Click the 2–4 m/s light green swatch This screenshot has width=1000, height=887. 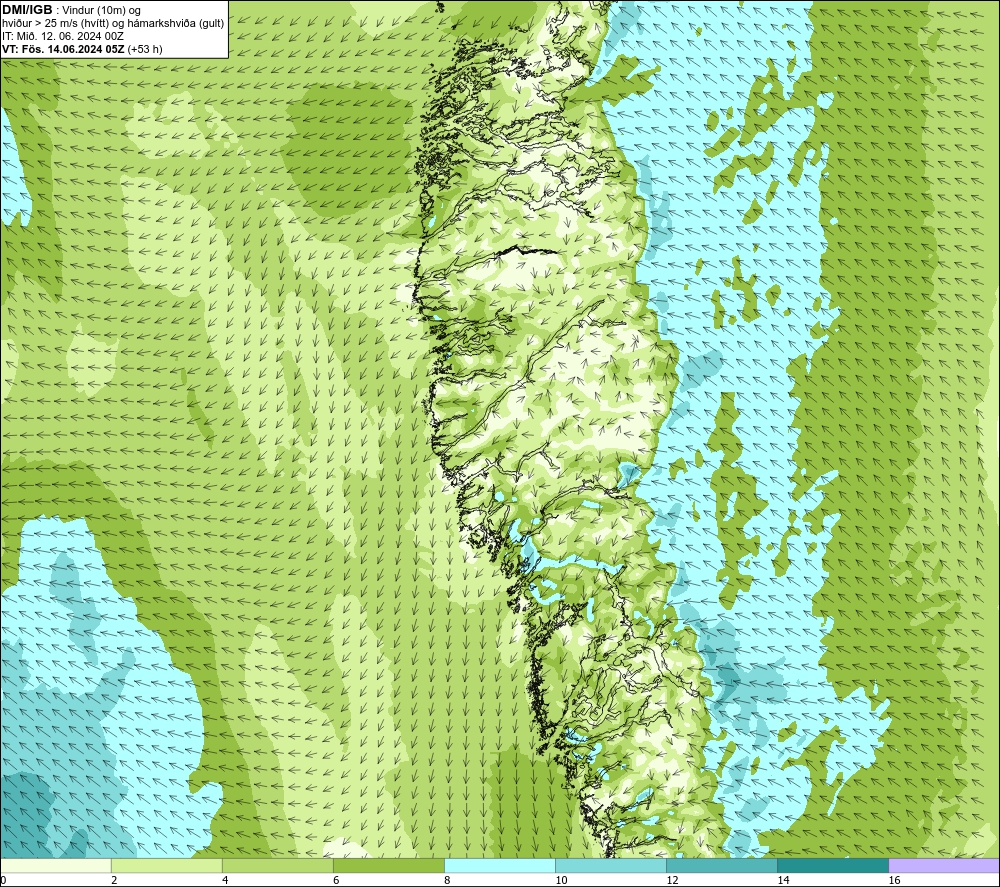[166, 865]
